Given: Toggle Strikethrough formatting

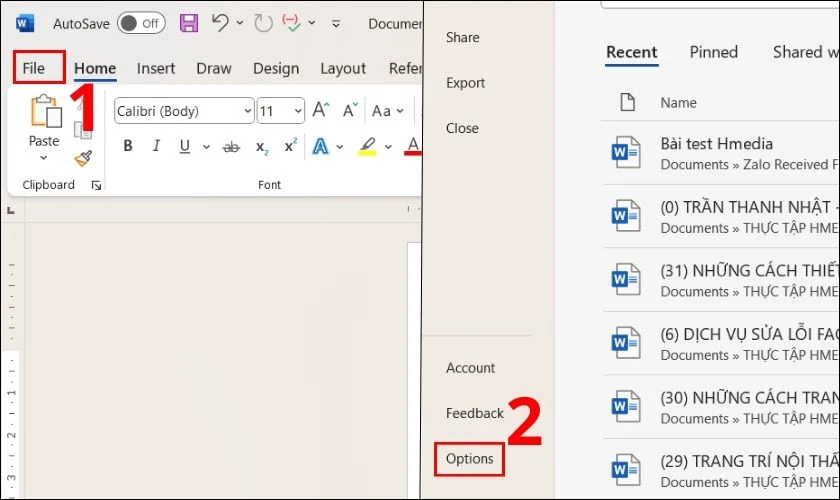Looking at the screenshot, I should pyautogui.click(x=231, y=146).
